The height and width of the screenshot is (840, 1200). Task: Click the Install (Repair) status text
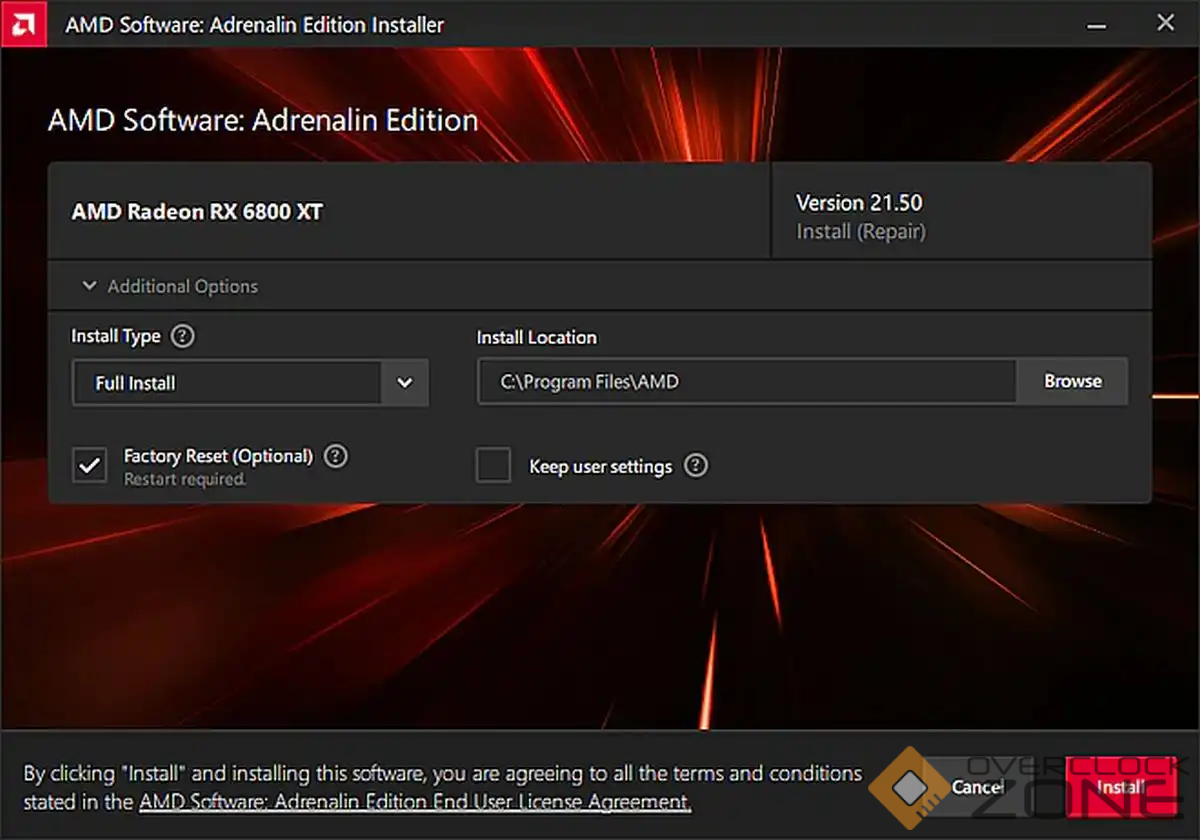861,232
